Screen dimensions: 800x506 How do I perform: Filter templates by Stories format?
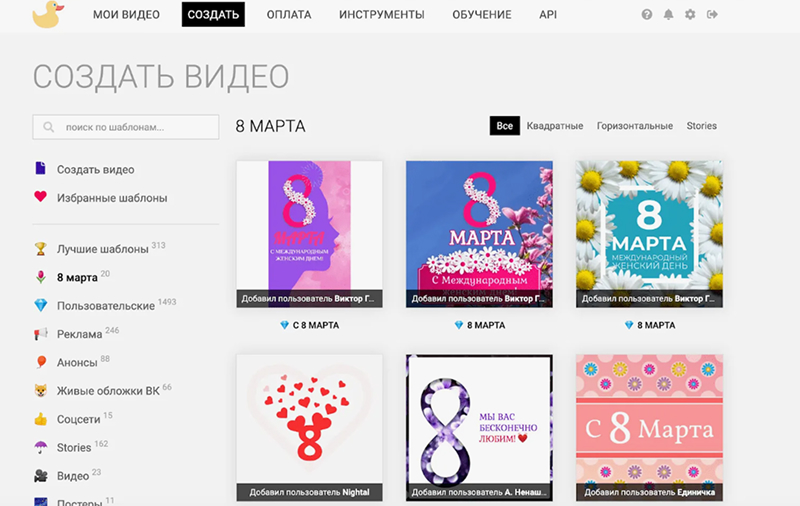702,126
